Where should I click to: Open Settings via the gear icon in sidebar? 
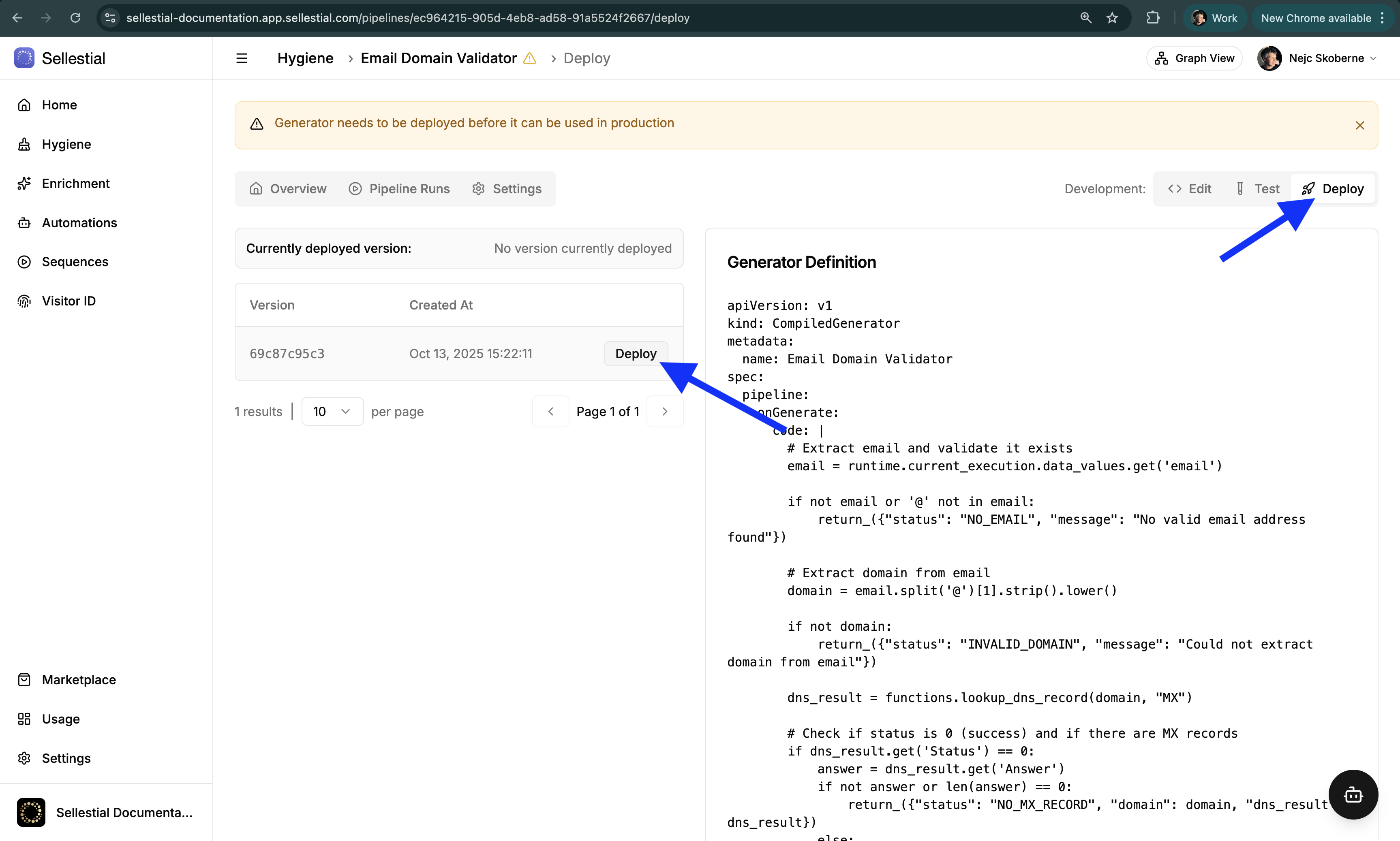pyautogui.click(x=24, y=758)
